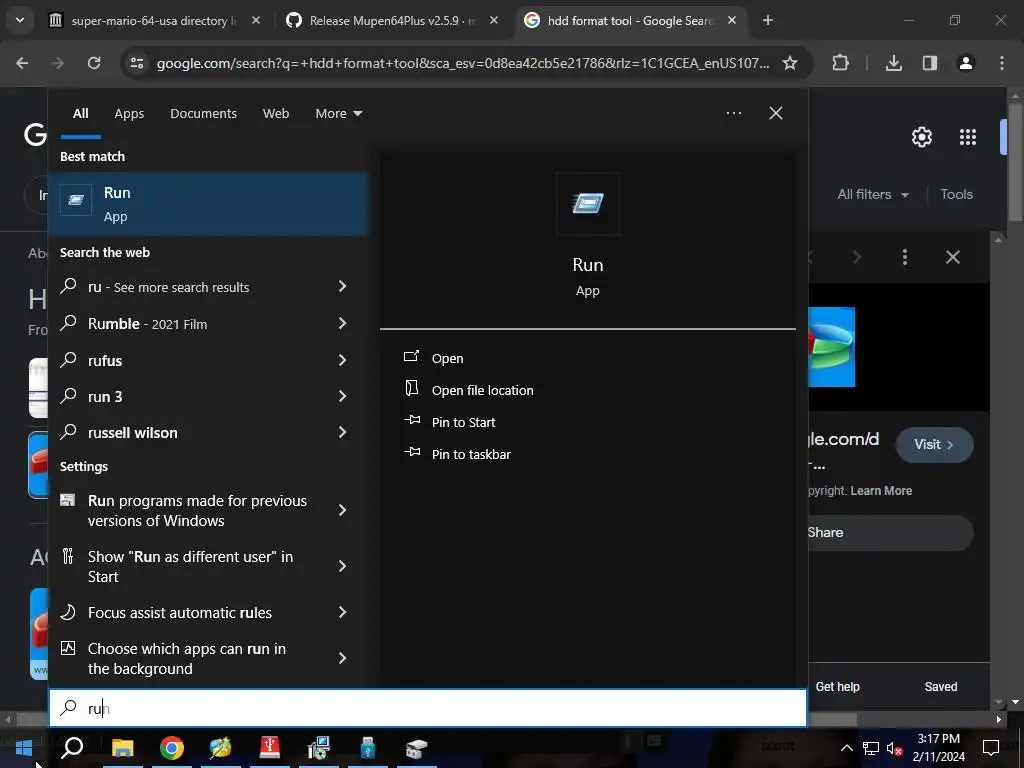This screenshot has height=768, width=1024.
Task: Open a new Chrome tab
Action: click(x=768, y=21)
